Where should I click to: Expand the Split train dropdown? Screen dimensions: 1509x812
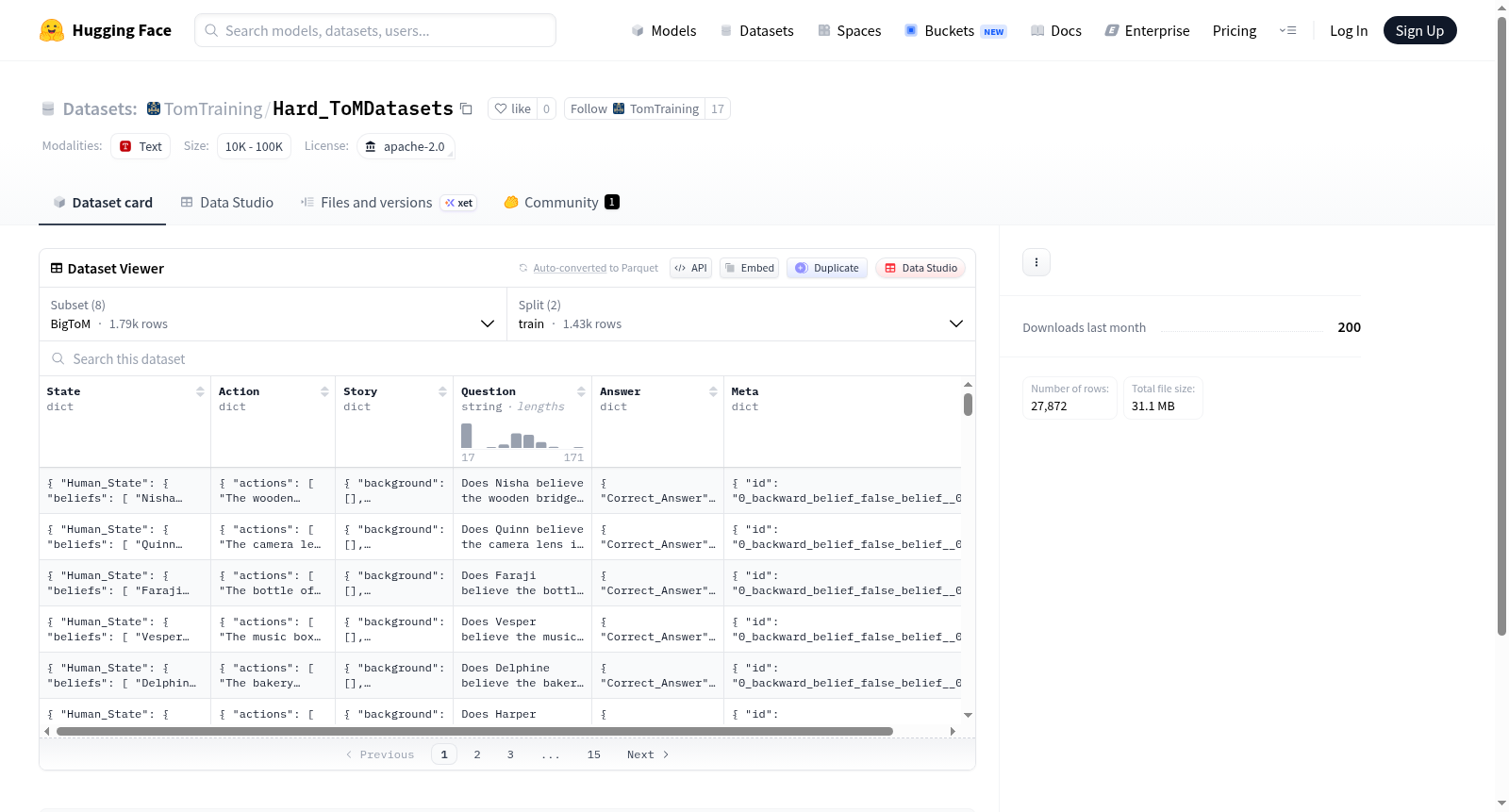[x=741, y=314]
